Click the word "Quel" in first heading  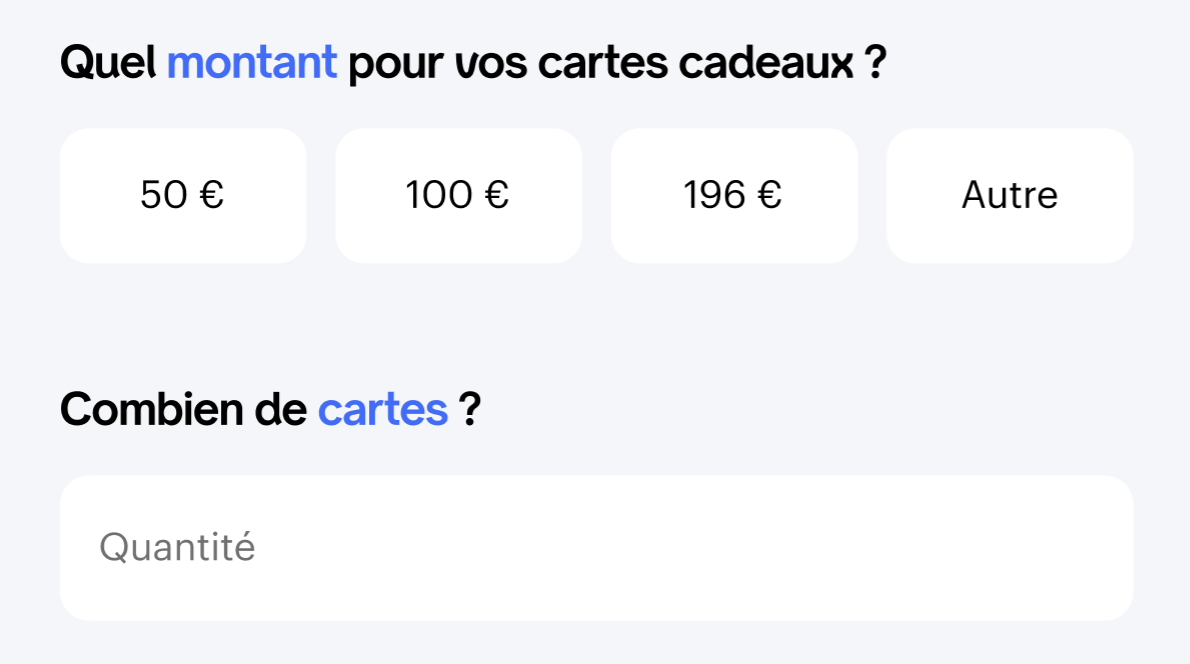[108, 64]
